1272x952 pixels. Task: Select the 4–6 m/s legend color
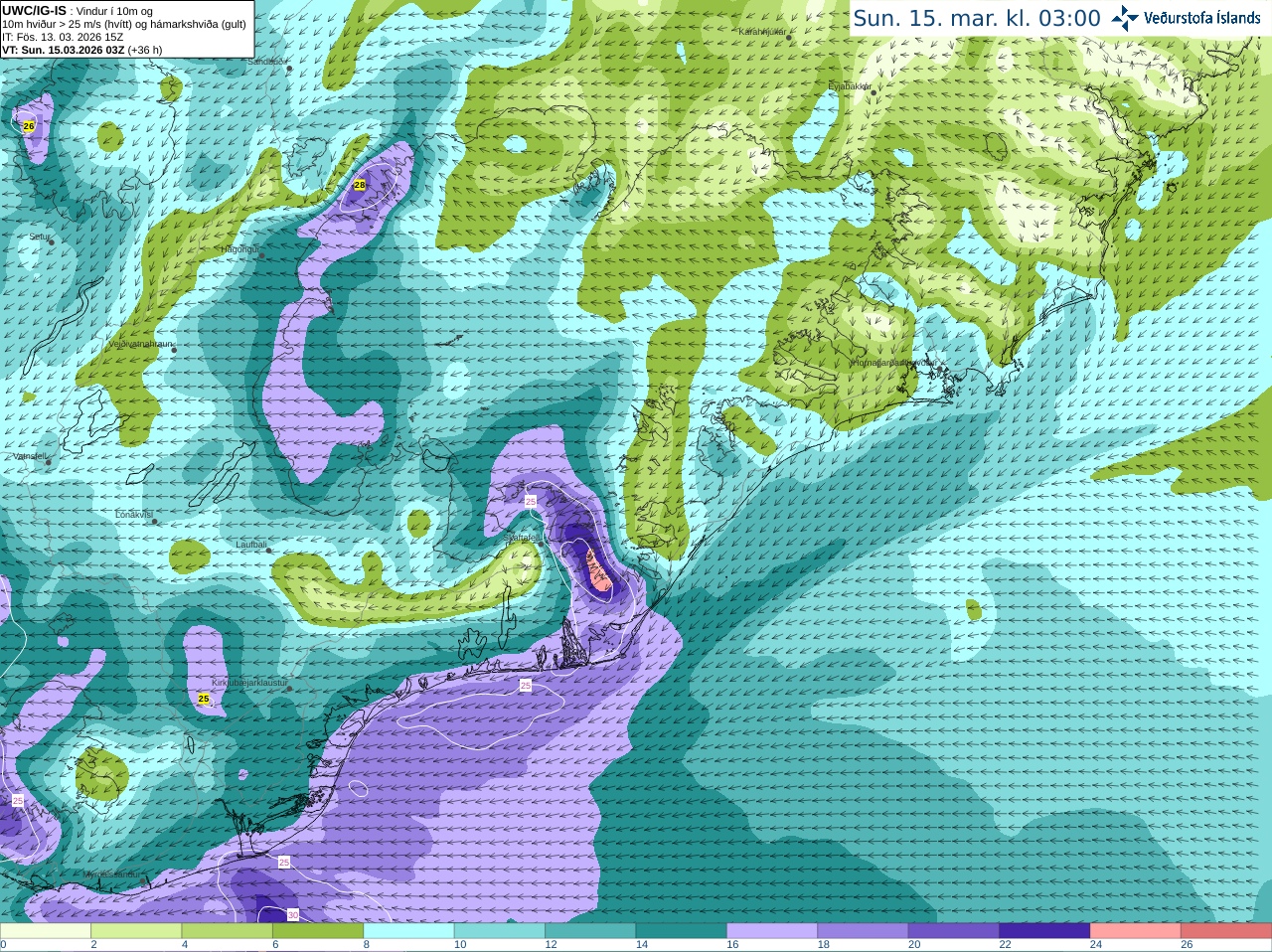pos(227,931)
